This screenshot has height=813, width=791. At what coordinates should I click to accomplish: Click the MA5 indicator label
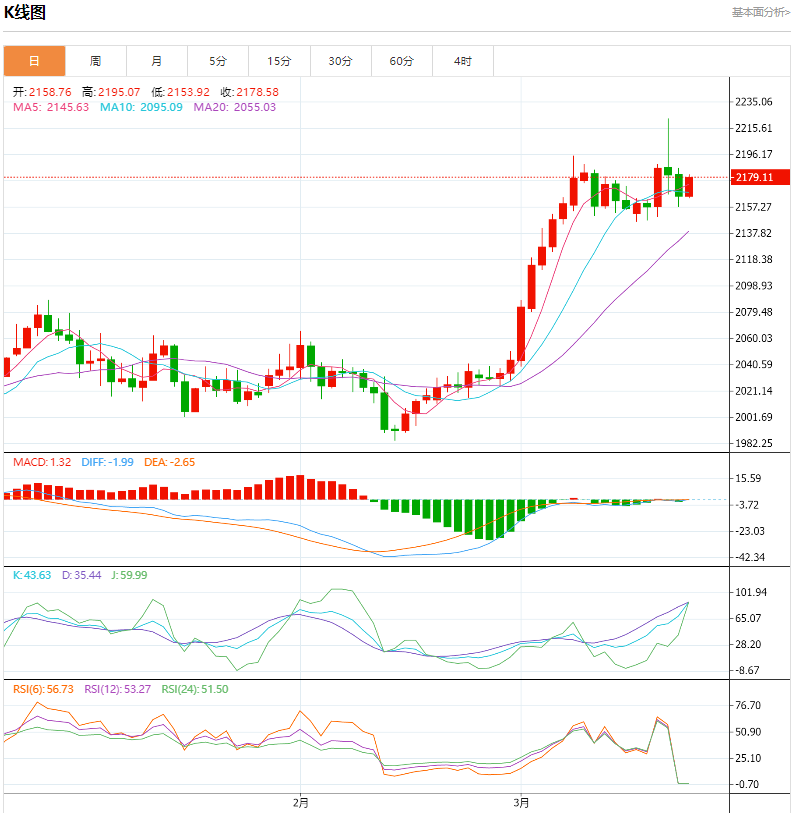[x=51, y=107]
